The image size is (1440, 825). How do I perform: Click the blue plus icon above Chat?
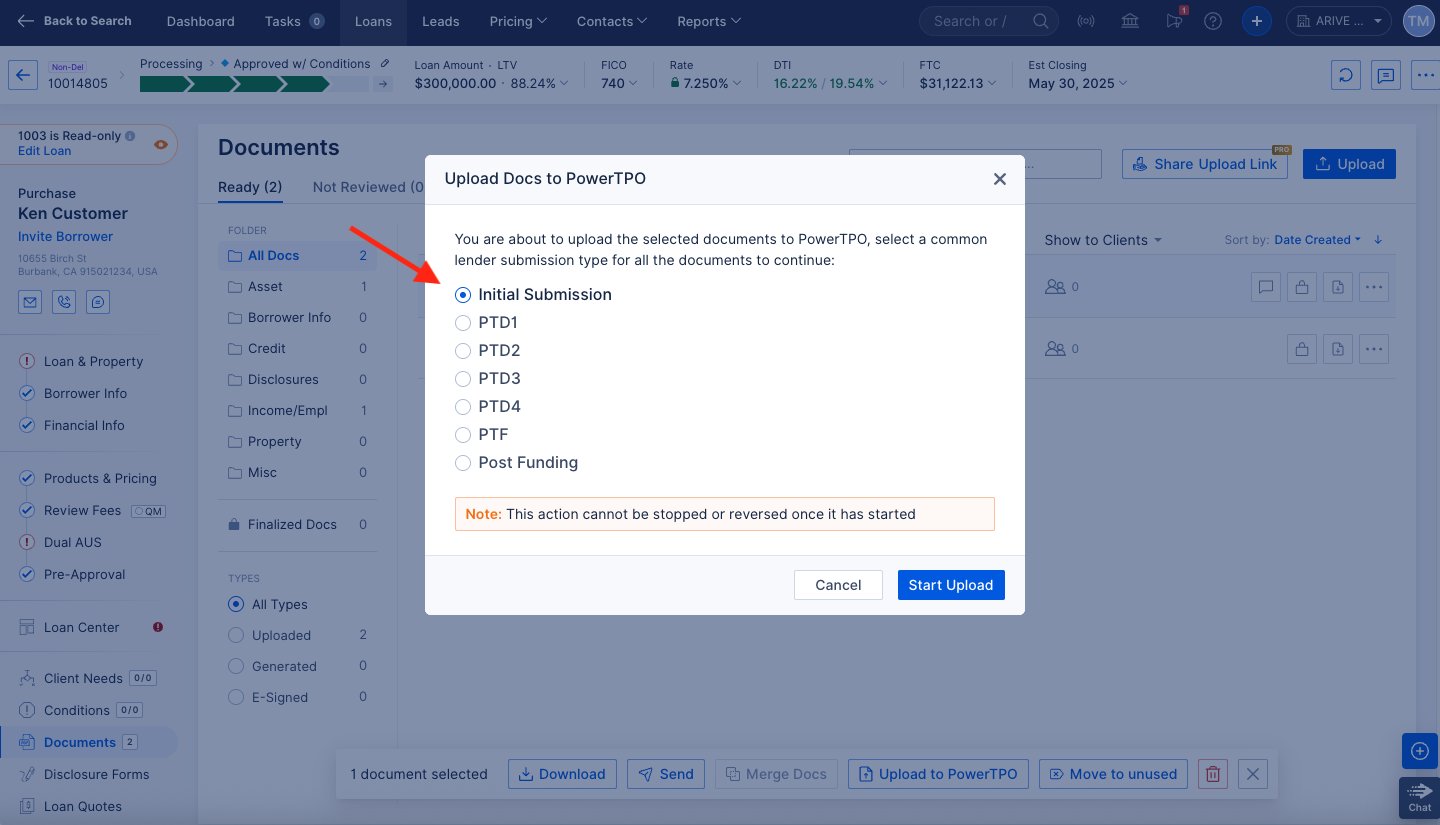[1420, 751]
